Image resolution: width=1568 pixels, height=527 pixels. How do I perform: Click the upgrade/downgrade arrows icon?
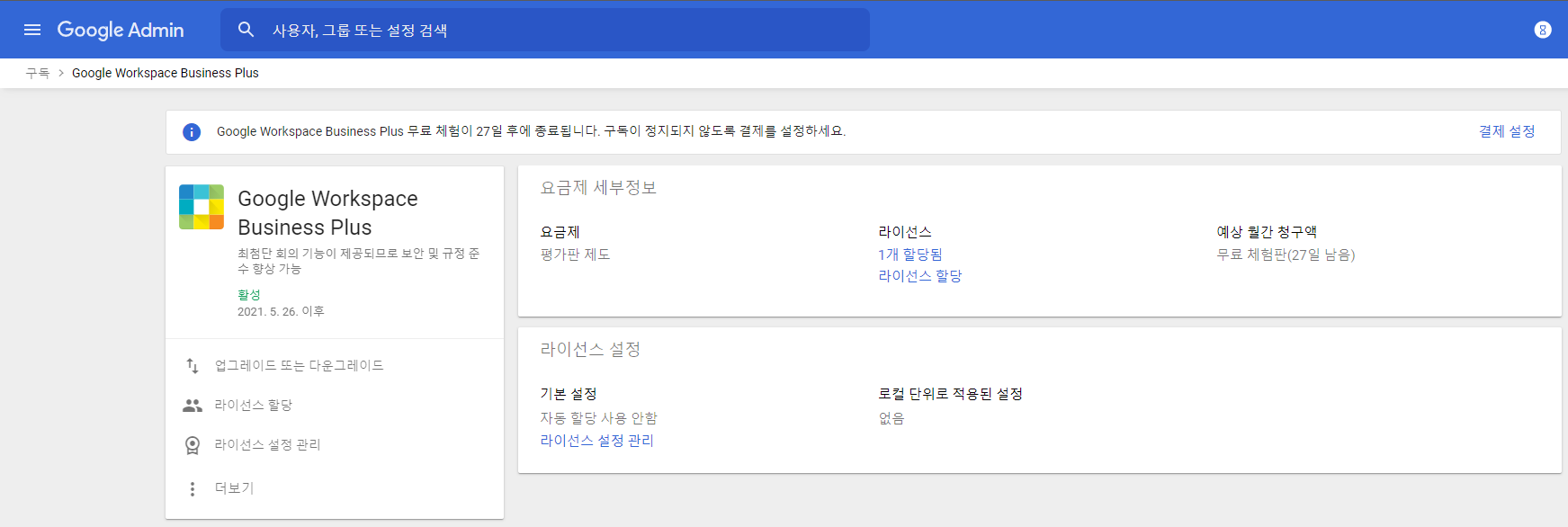click(193, 366)
